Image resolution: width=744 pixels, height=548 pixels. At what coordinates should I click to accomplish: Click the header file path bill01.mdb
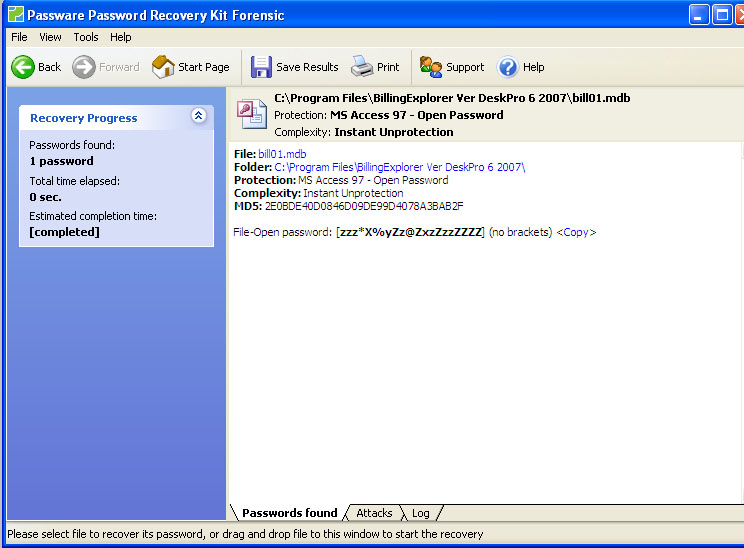[452, 98]
